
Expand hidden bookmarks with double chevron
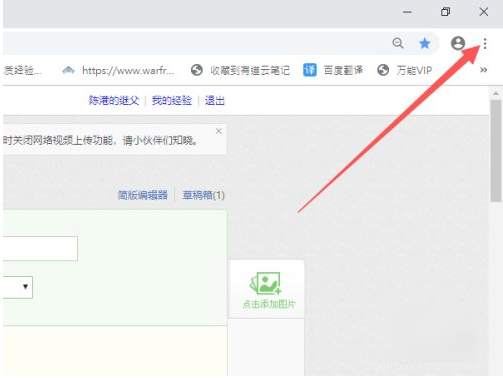[484, 70]
